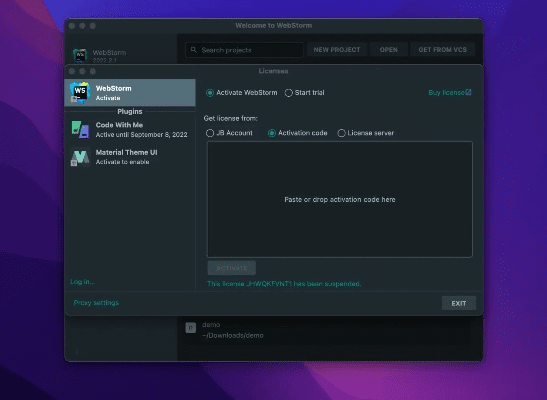Click the EXIT button
The image size is (547, 400).
pyautogui.click(x=459, y=303)
